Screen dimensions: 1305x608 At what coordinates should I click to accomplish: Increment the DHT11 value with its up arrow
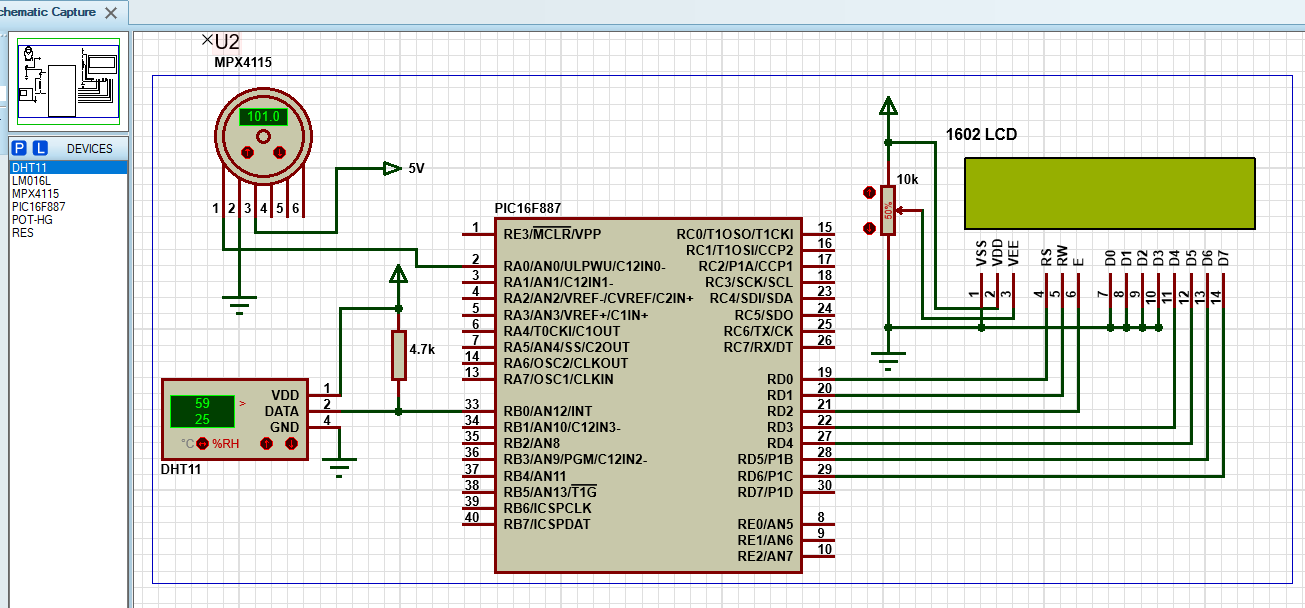click(x=267, y=443)
